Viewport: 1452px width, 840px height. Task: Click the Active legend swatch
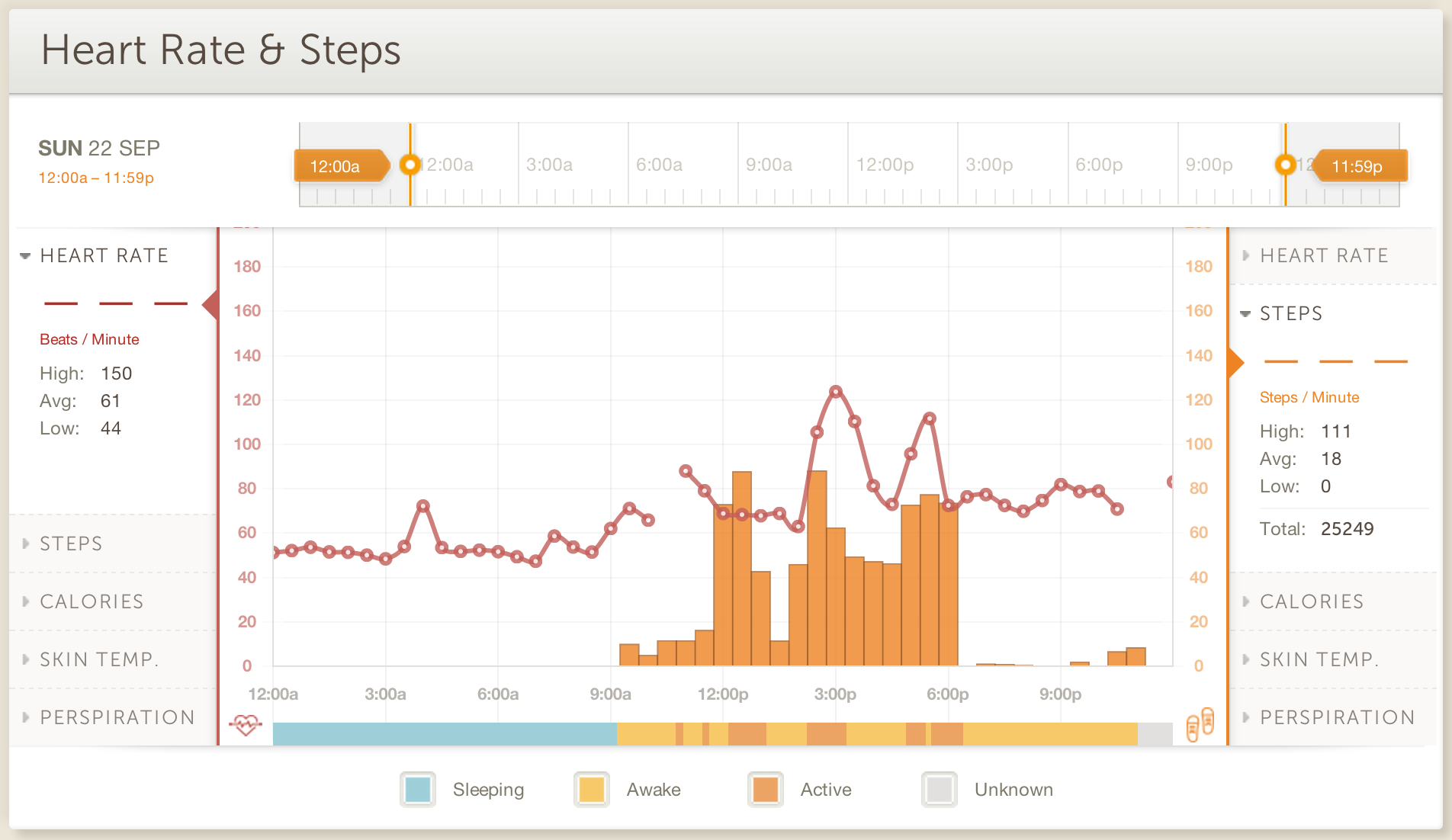[x=766, y=790]
